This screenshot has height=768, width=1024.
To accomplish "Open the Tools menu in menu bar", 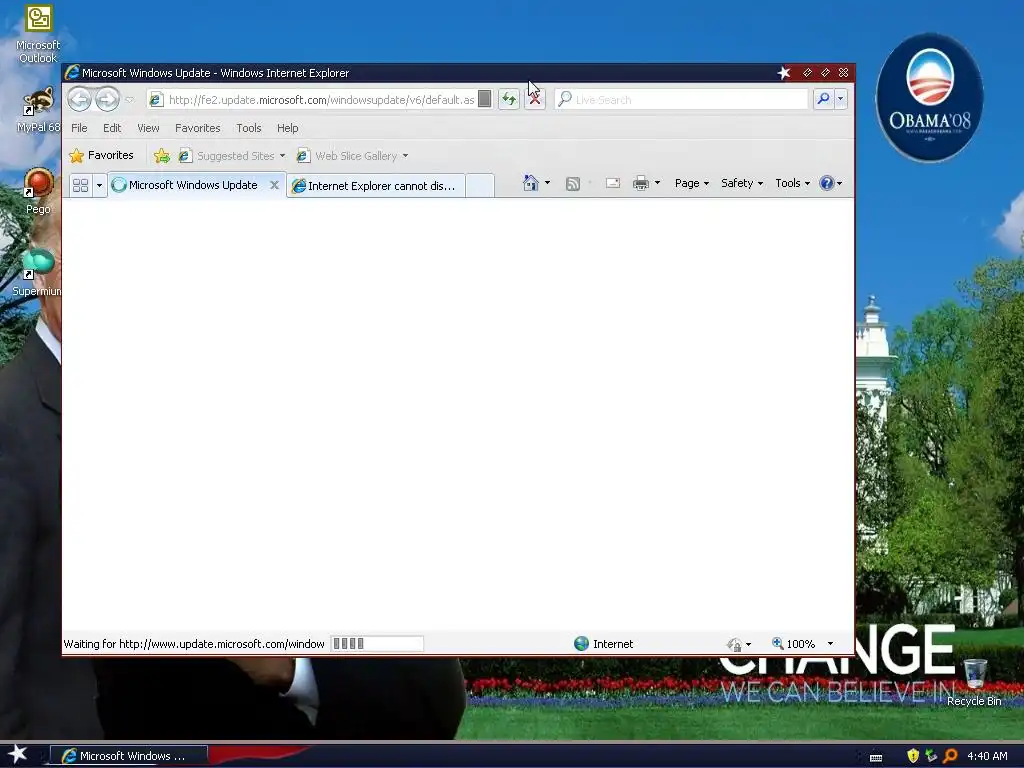I will point(248,128).
